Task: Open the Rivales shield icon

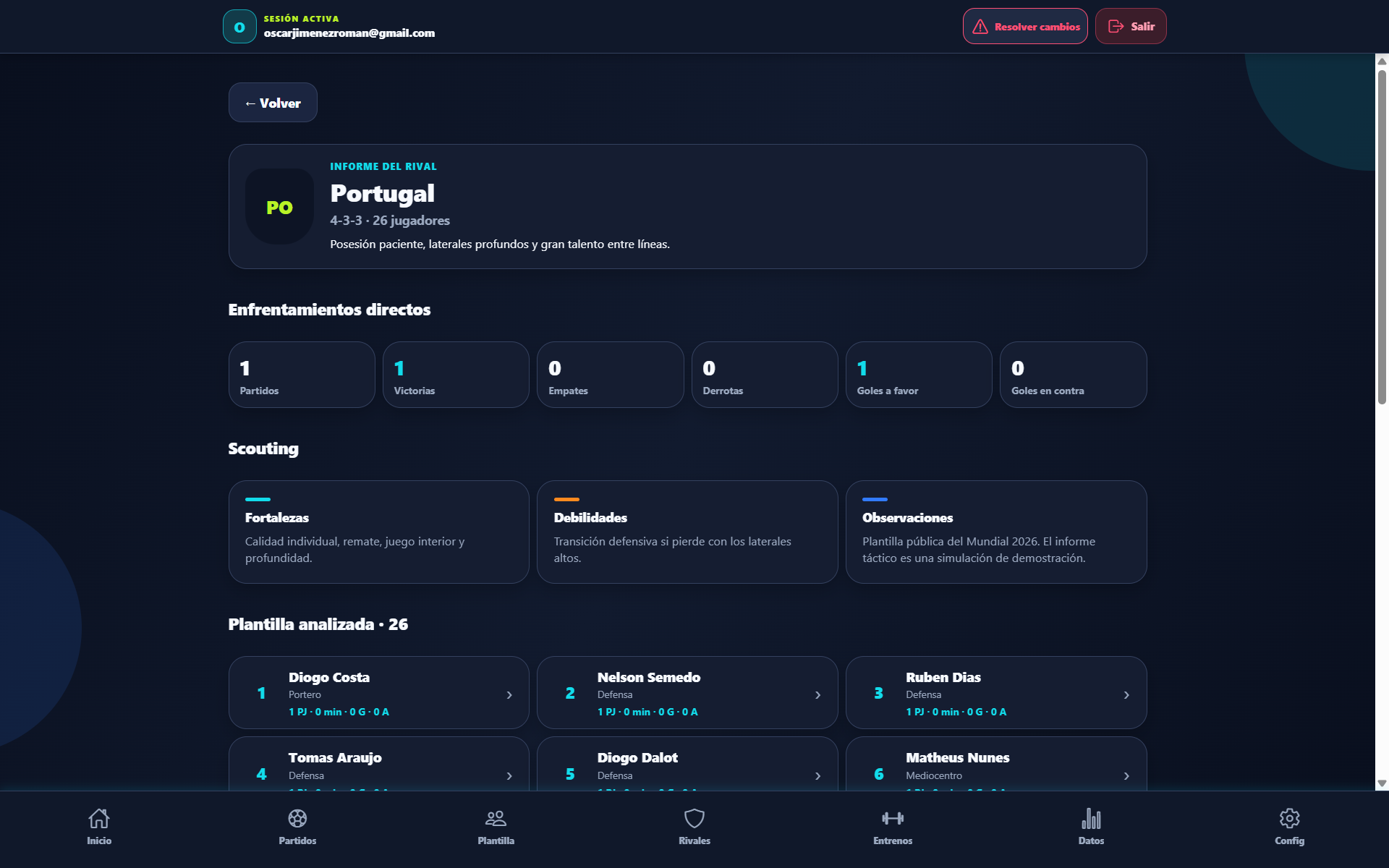Action: click(x=694, y=818)
